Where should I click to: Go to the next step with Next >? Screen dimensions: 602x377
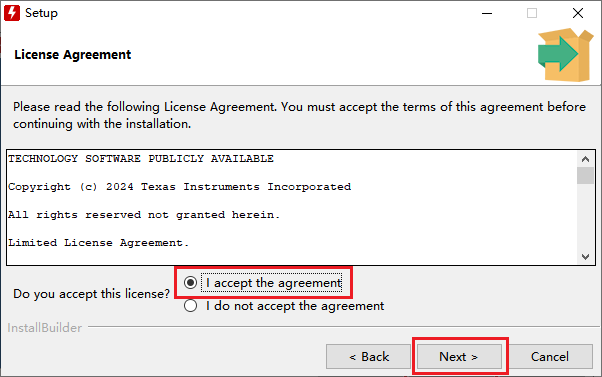[459, 357]
